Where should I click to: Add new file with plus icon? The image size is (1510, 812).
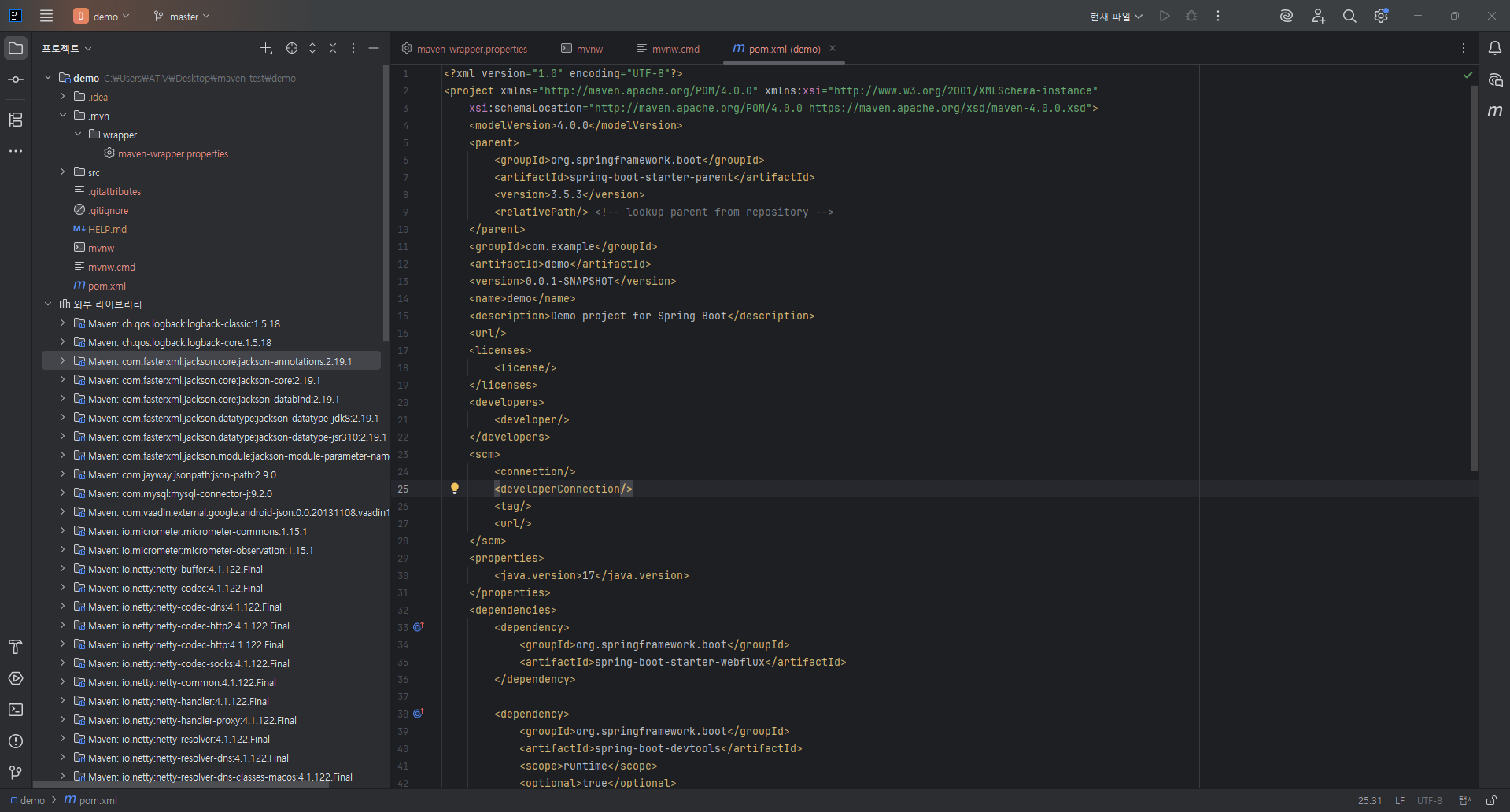(266, 48)
